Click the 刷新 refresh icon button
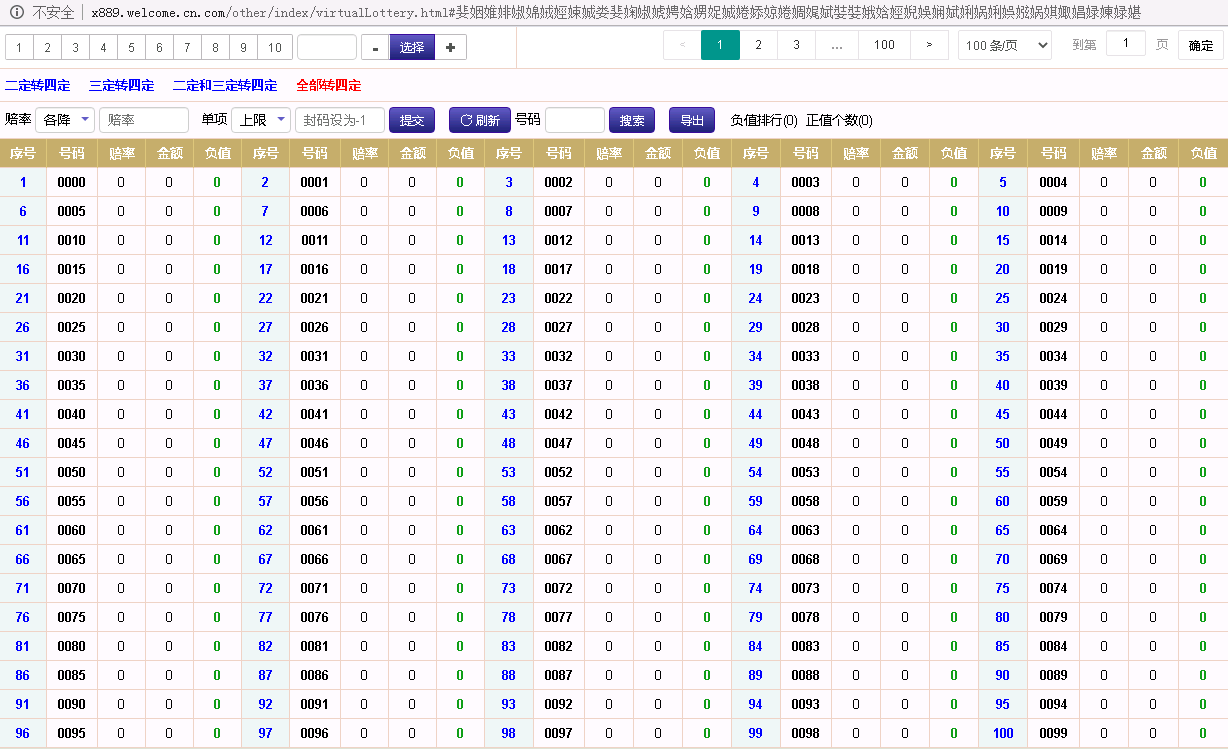The height and width of the screenshot is (749, 1228). 478,119
